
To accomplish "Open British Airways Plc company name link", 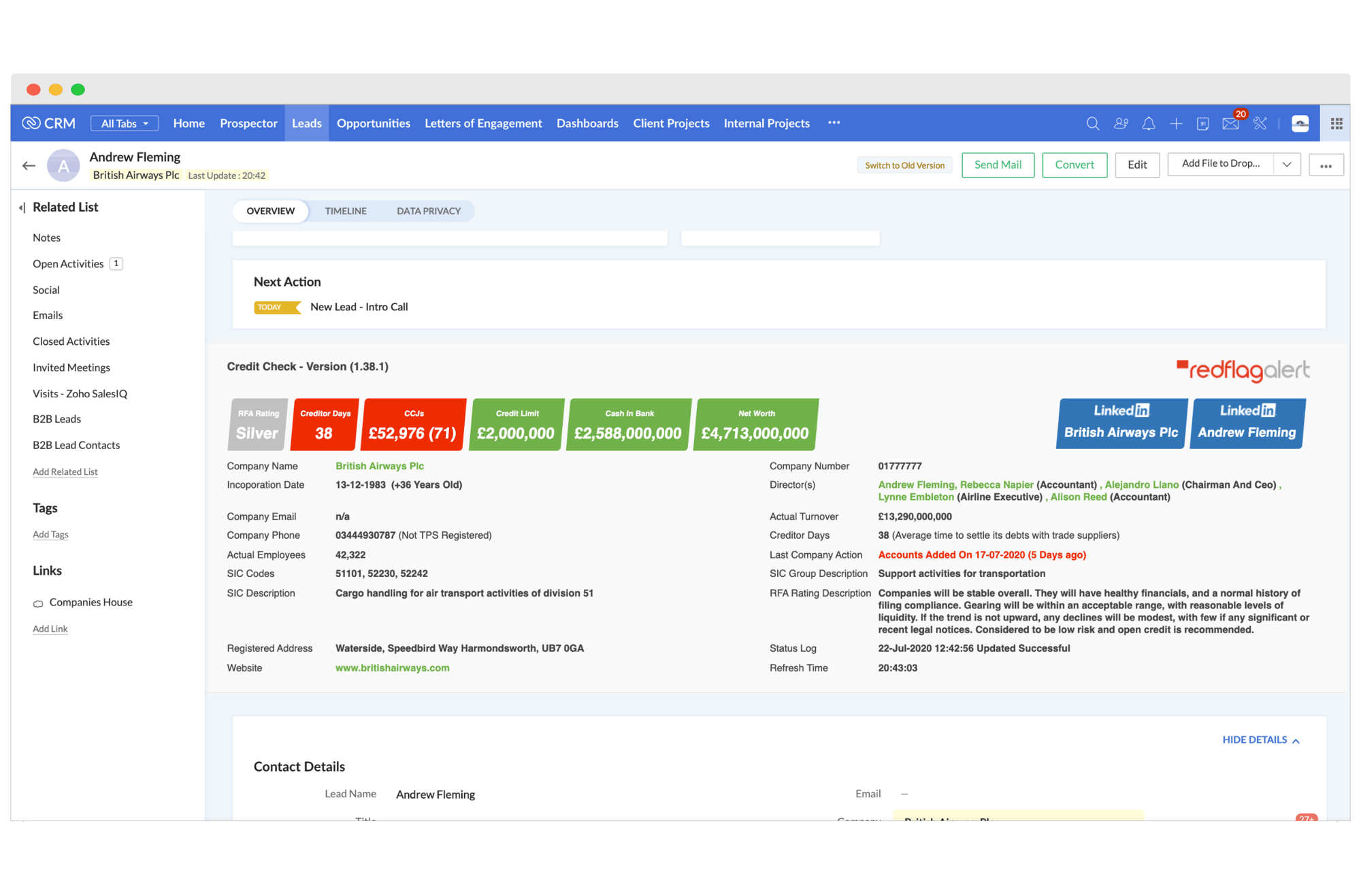I will (x=380, y=466).
